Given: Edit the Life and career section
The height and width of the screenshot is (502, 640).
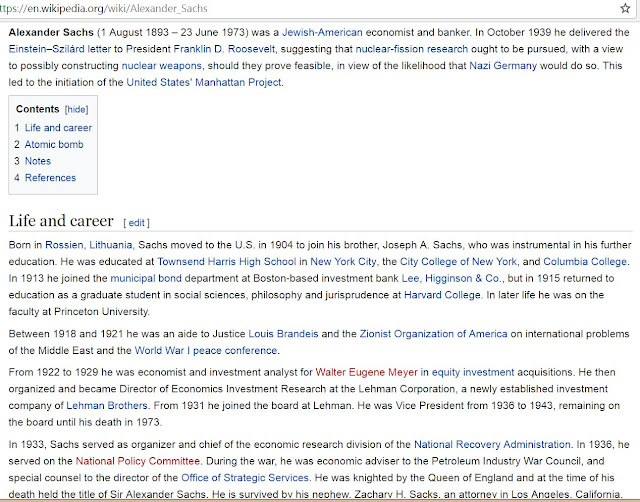Looking at the screenshot, I should click(136, 223).
